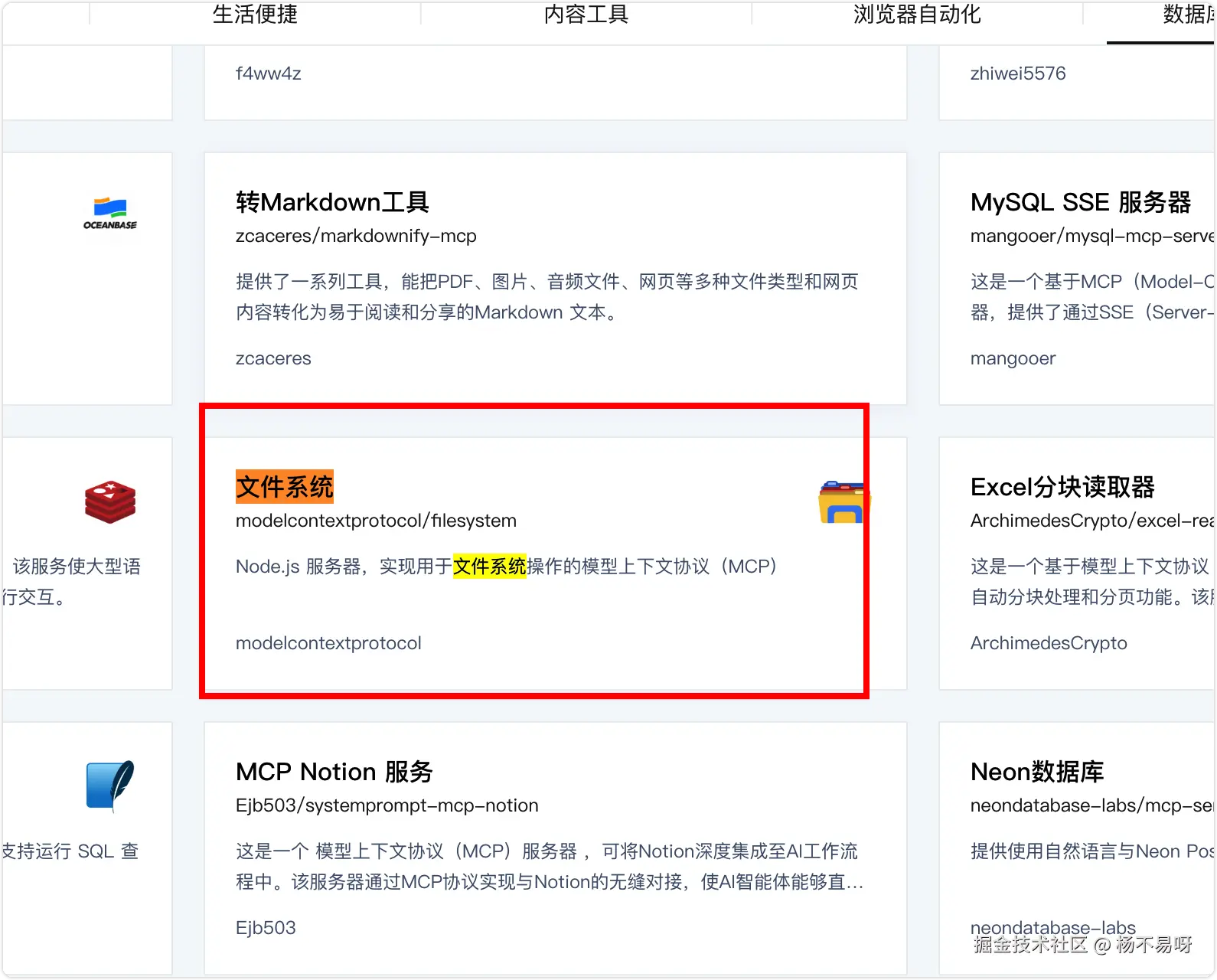
Task: Select the 数据库 tab
Action: click(x=1189, y=14)
